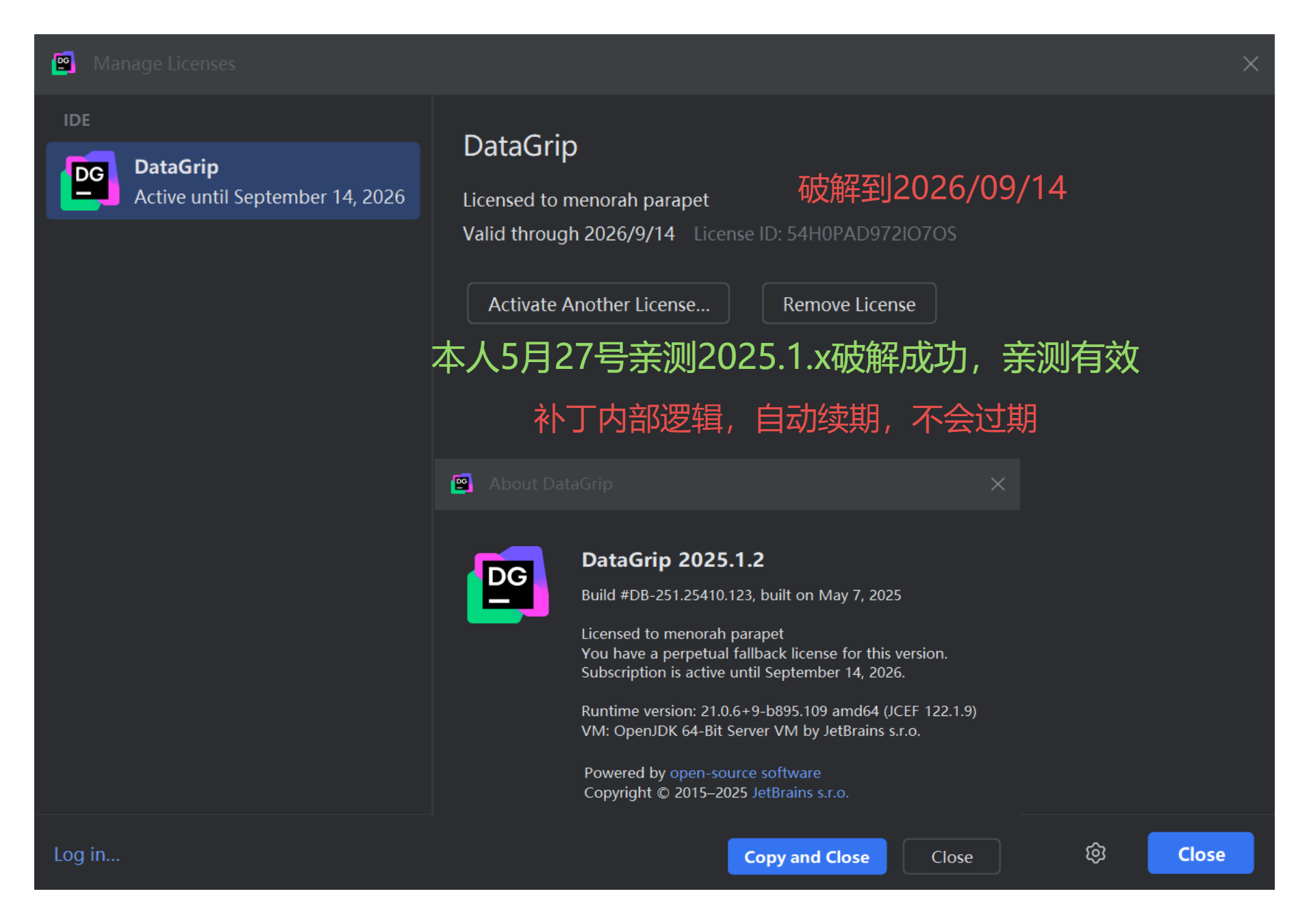Select DataGrip in the IDE list
Image resolution: width=1309 pixels, height=924 pixels.
click(233, 181)
